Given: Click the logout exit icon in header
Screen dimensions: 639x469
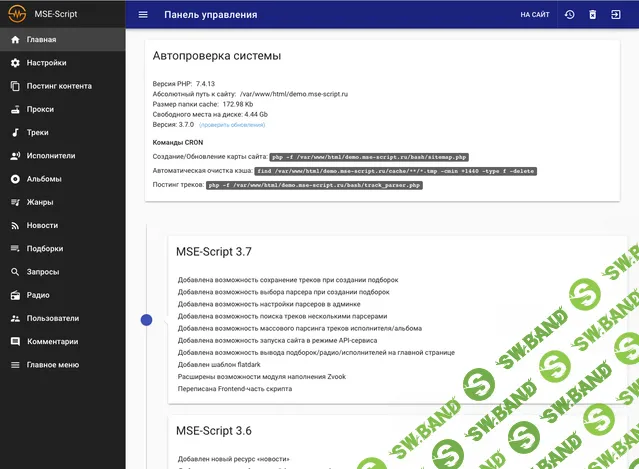Looking at the screenshot, I should (615, 15).
